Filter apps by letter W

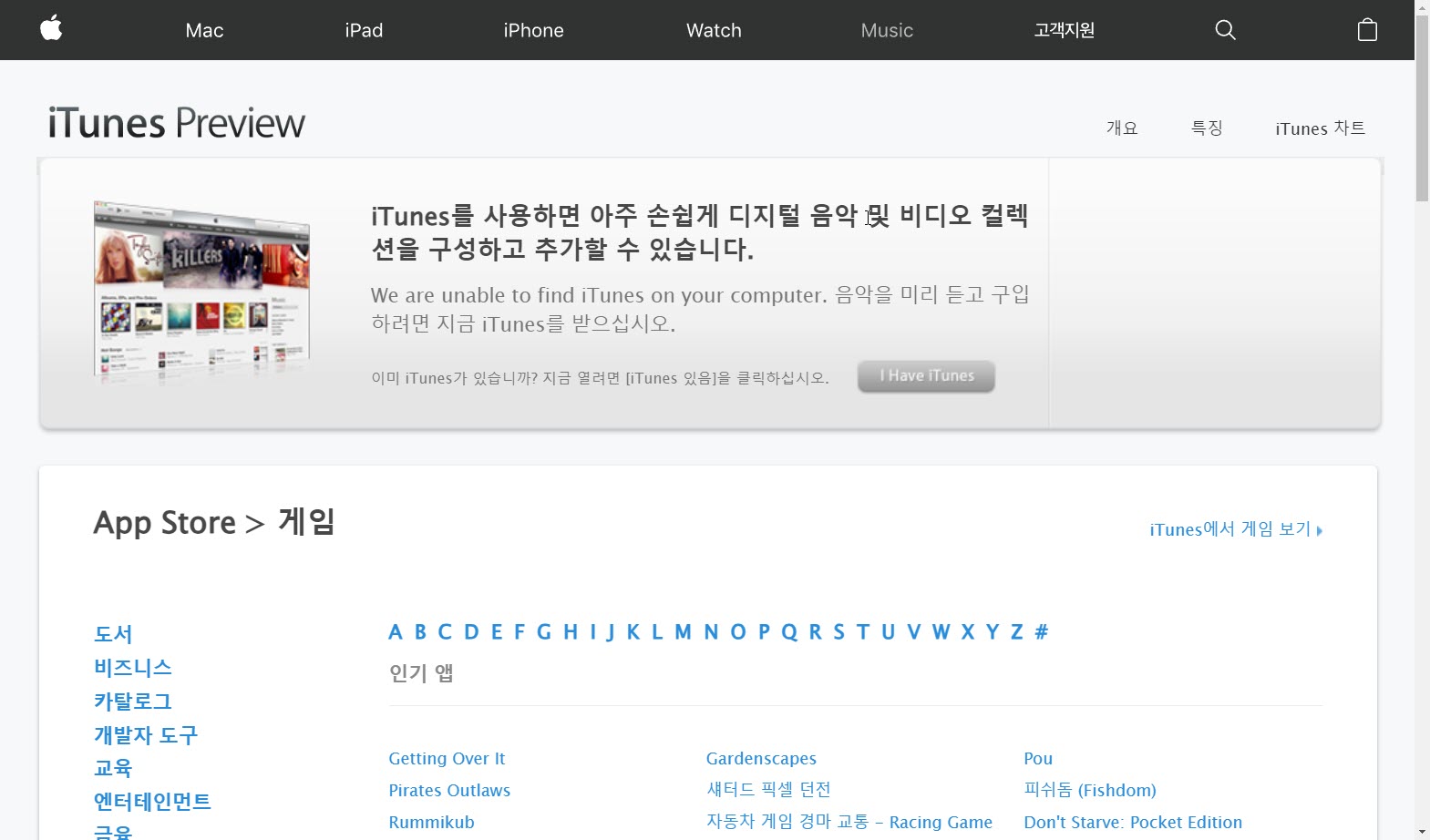[941, 632]
